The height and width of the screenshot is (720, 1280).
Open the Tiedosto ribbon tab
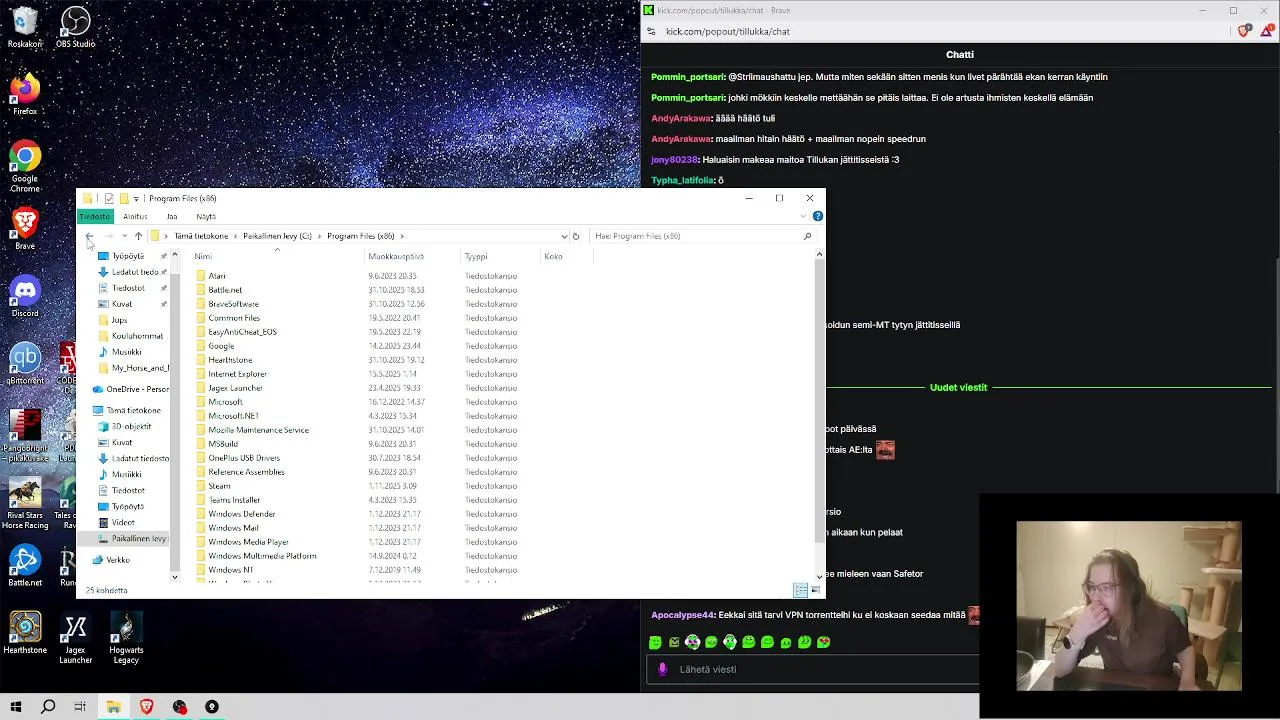pos(95,216)
